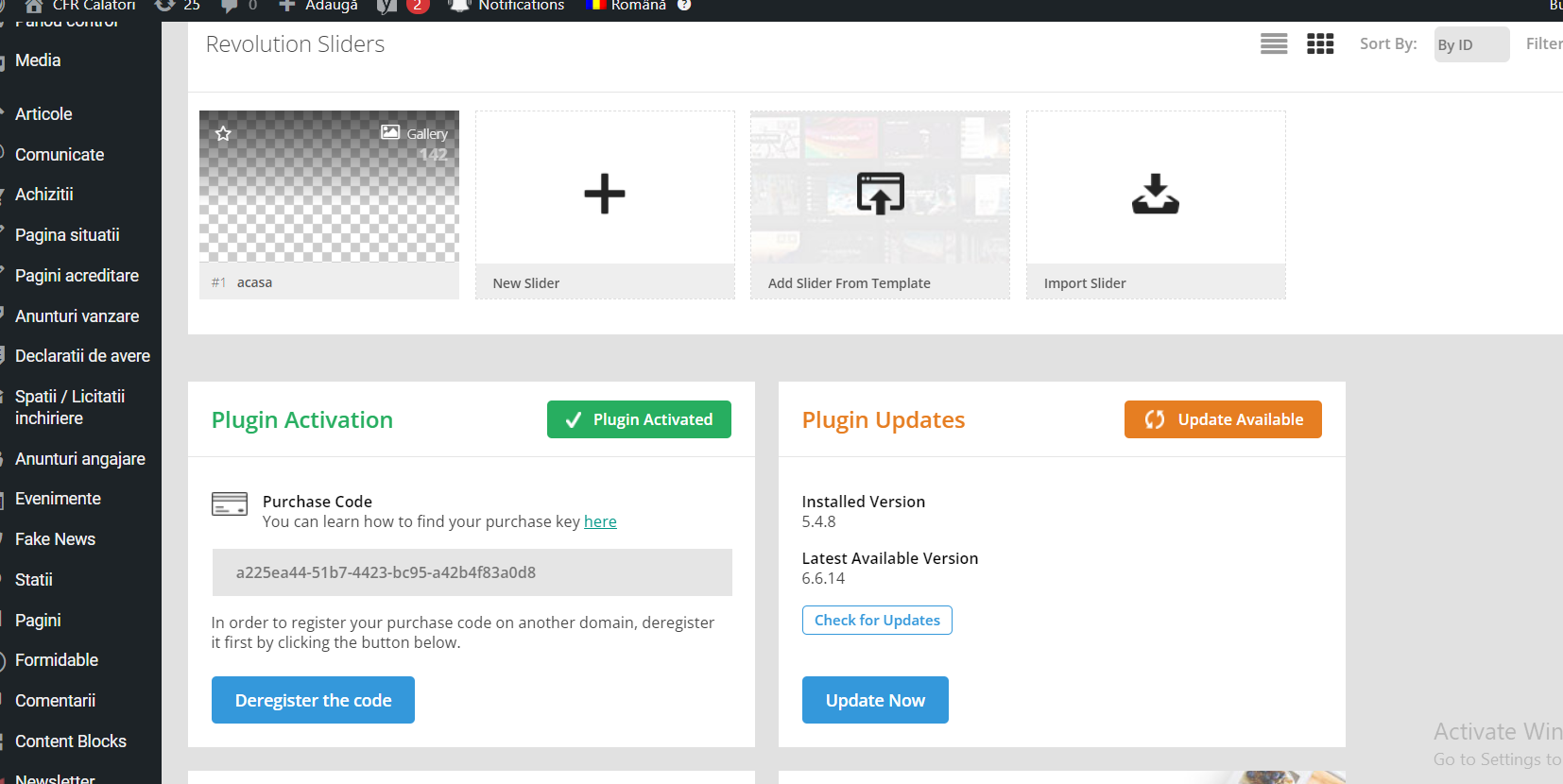Open Formidable in the sidebar menu
Image resolution: width=1563 pixels, height=784 pixels.
pos(57,660)
